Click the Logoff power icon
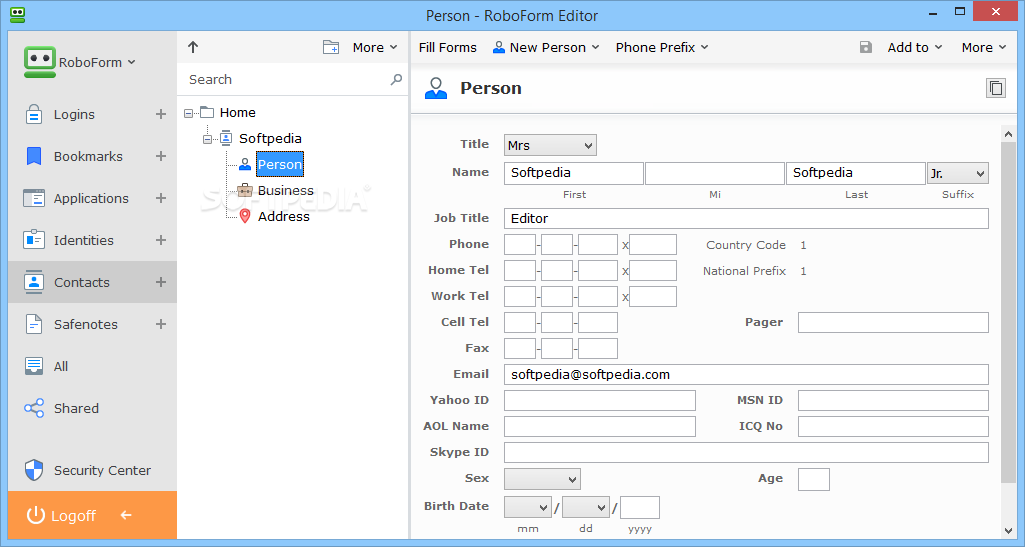This screenshot has height=547, width=1025. pyautogui.click(x=35, y=515)
